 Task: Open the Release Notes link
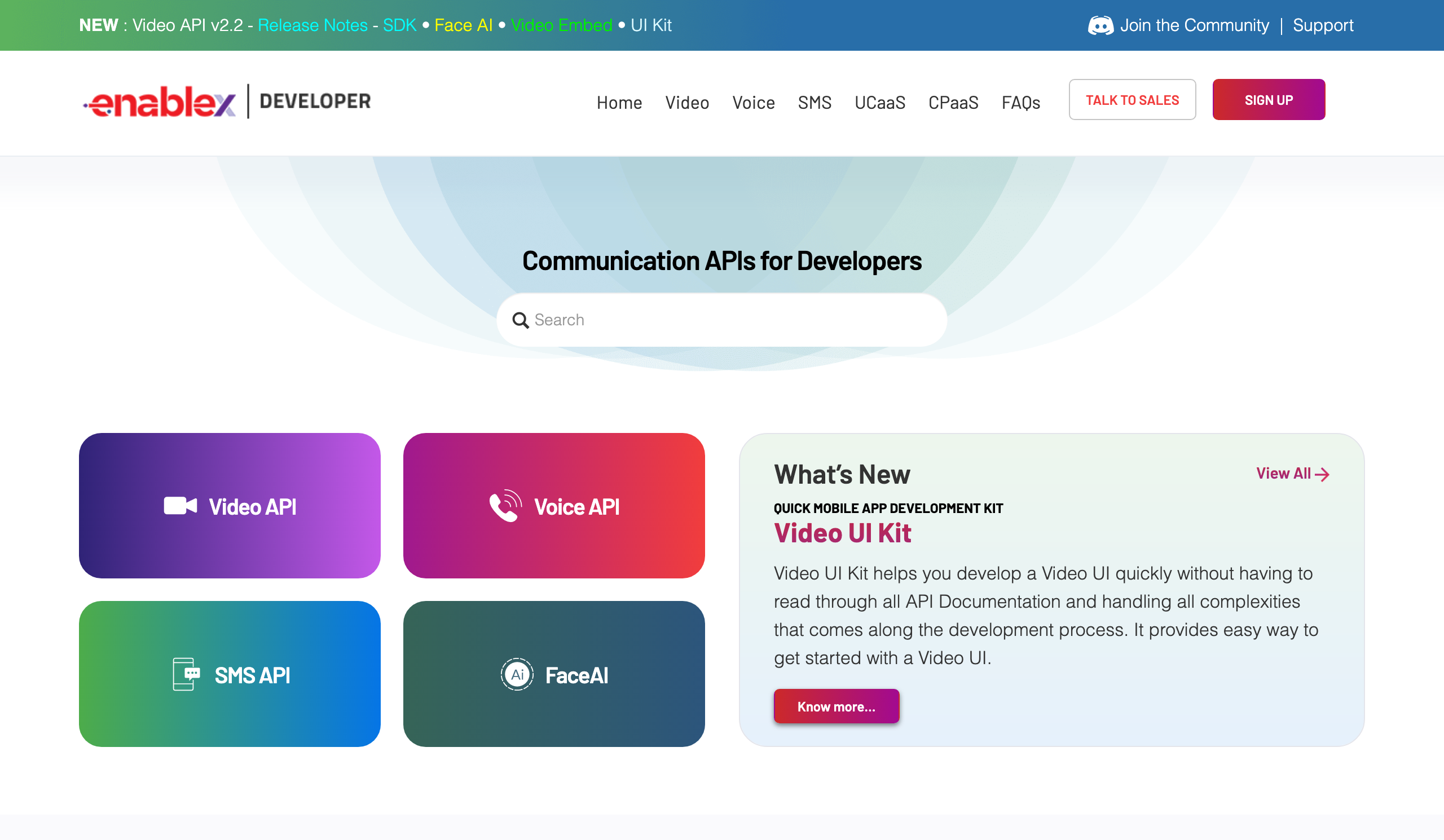[x=312, y=25]
